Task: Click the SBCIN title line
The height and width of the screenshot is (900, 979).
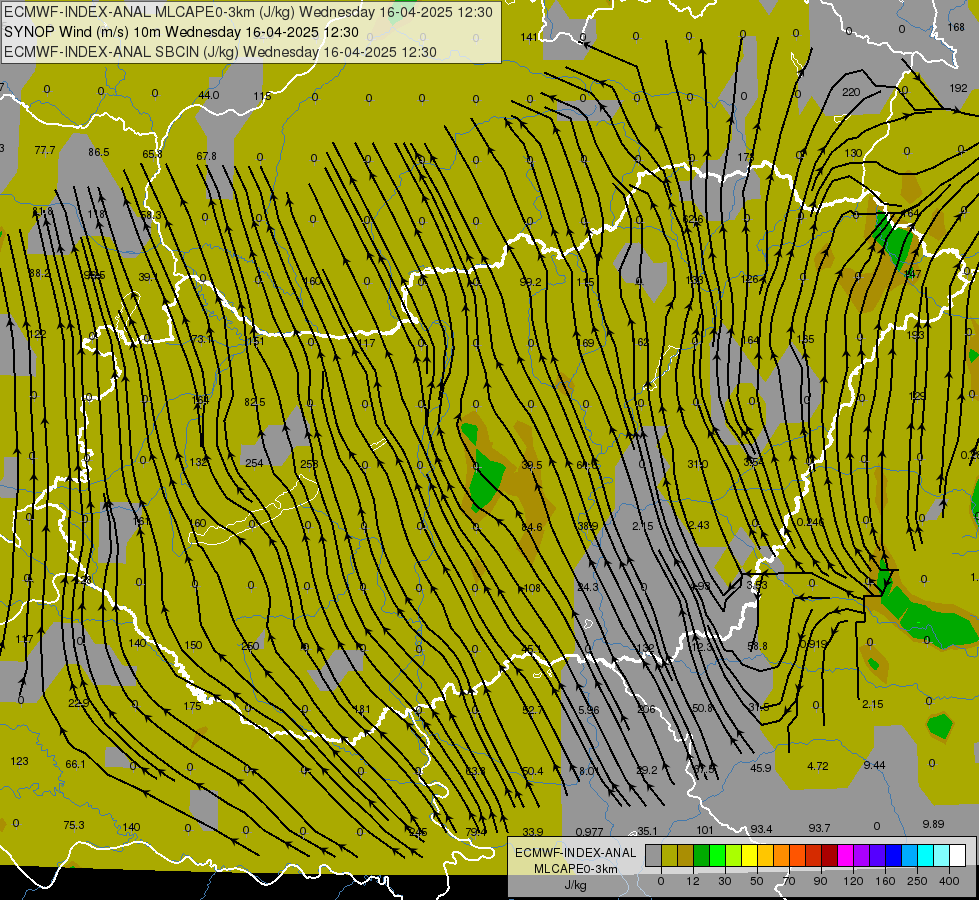Action: tap(220, 52)
